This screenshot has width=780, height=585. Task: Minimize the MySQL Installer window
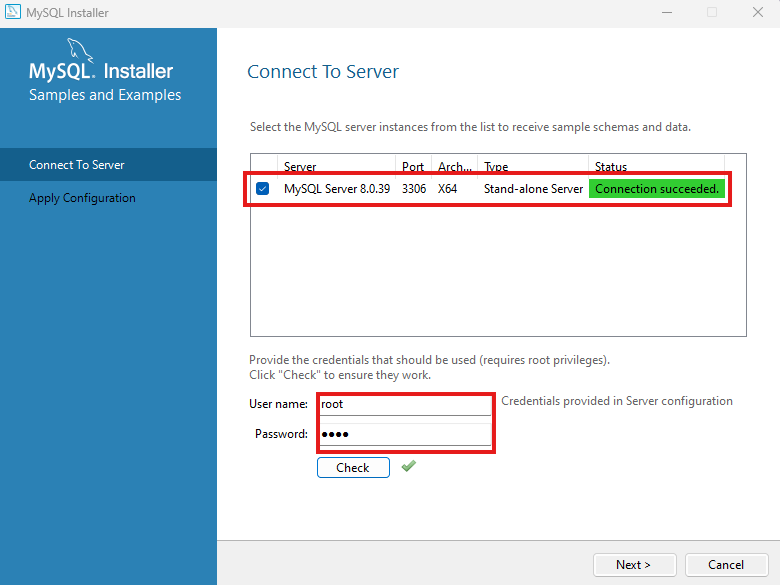667,12
